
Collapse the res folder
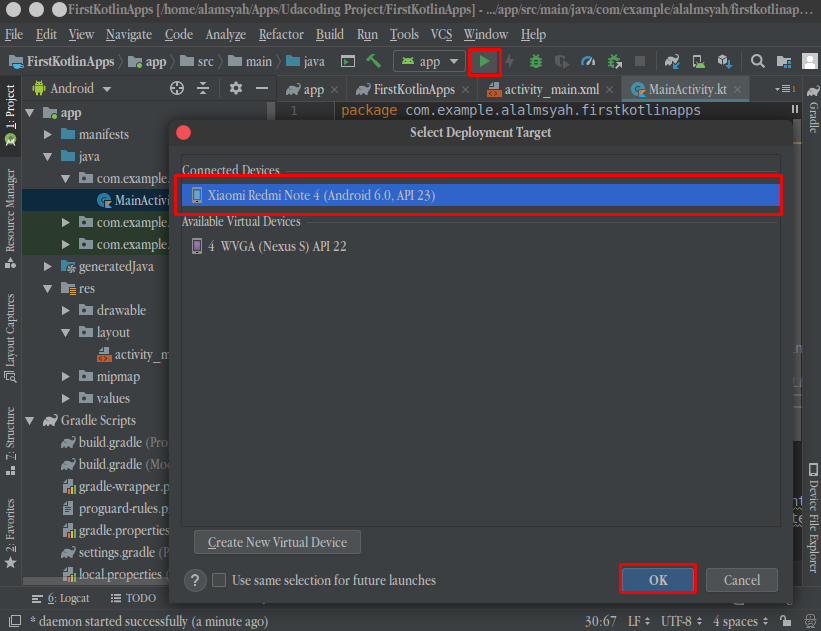pyautogui.click(x=48, y=289)
